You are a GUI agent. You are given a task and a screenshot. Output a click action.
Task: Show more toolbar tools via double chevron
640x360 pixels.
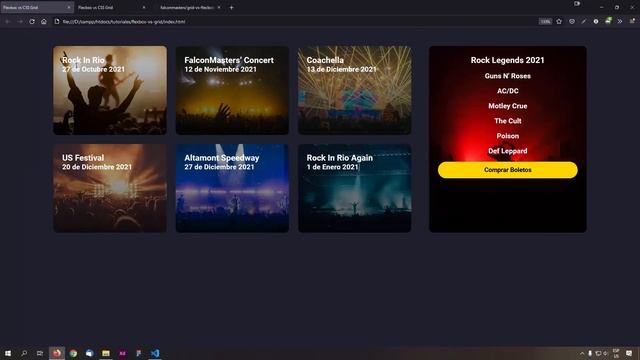[x=620, y=21]
